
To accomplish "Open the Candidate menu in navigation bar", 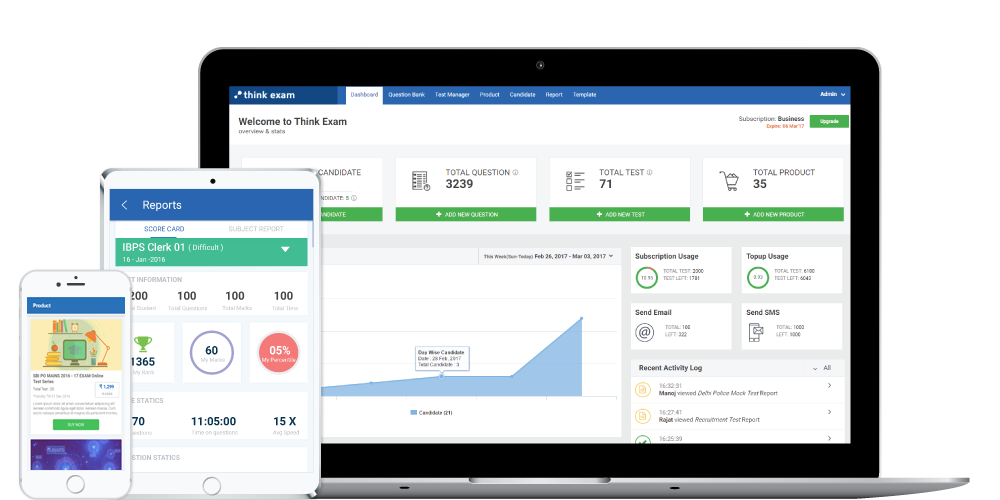I will [x=522, y=95].
